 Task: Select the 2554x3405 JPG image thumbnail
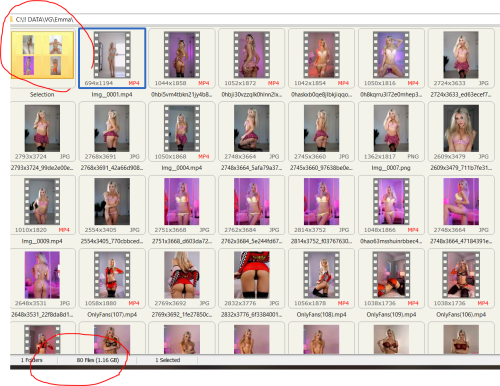(x=112, y=202)
